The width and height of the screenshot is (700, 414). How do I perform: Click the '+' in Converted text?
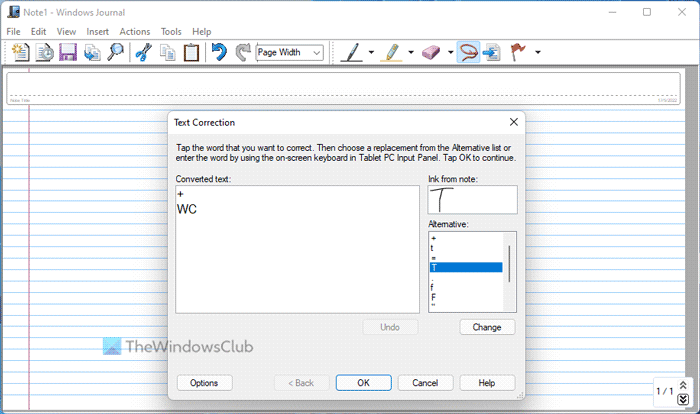click(180, 194)
